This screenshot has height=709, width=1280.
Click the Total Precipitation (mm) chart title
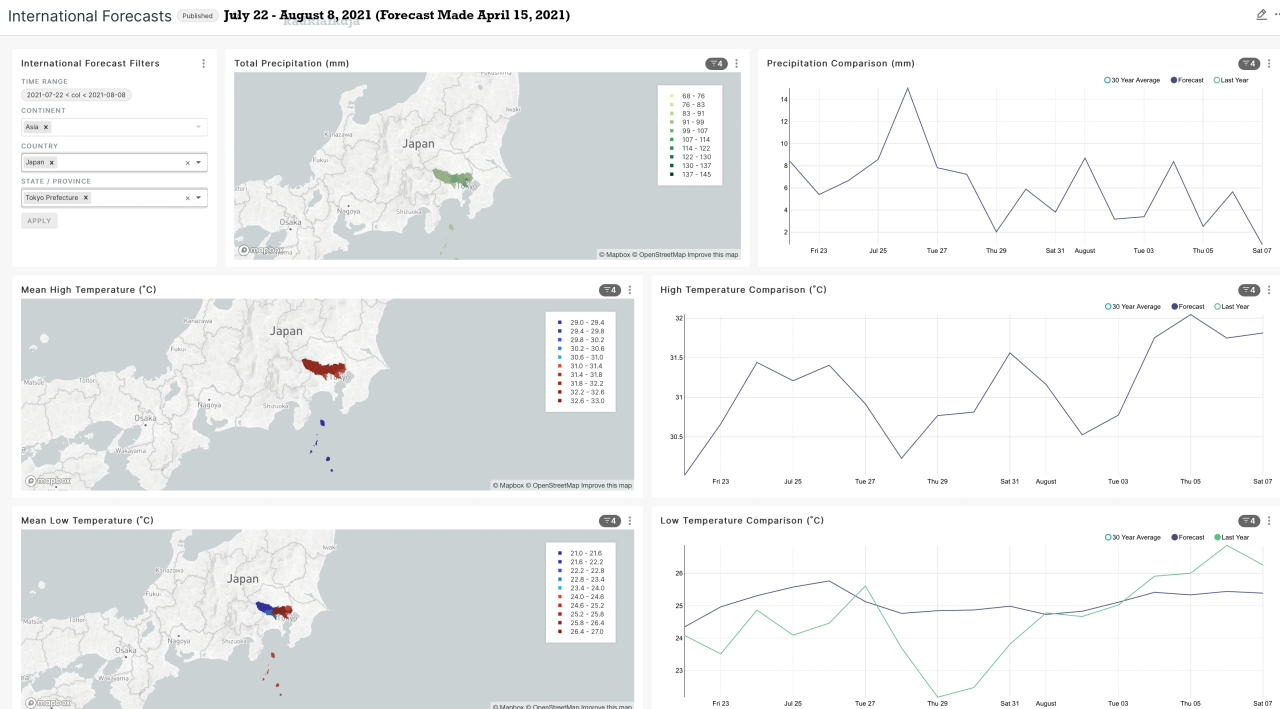[x=292, y=63]
